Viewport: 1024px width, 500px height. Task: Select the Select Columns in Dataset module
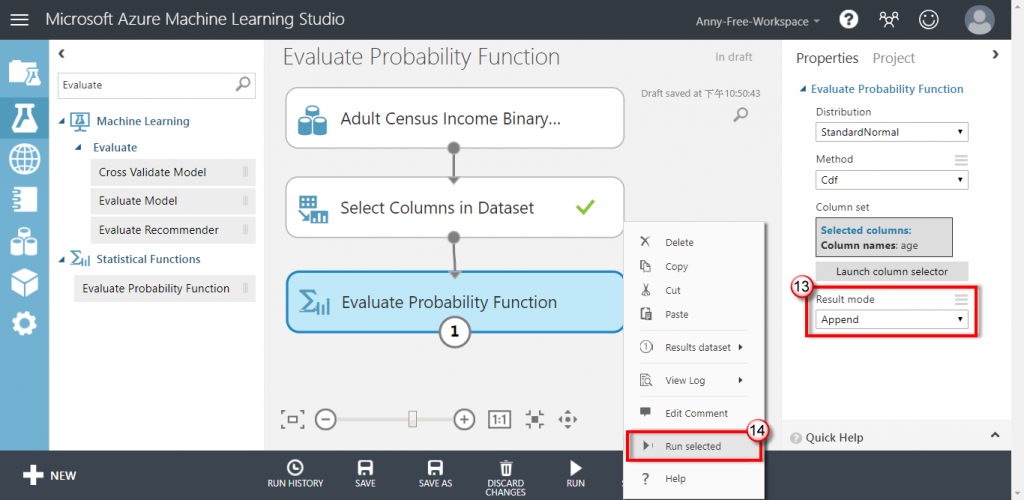(455, 208)
